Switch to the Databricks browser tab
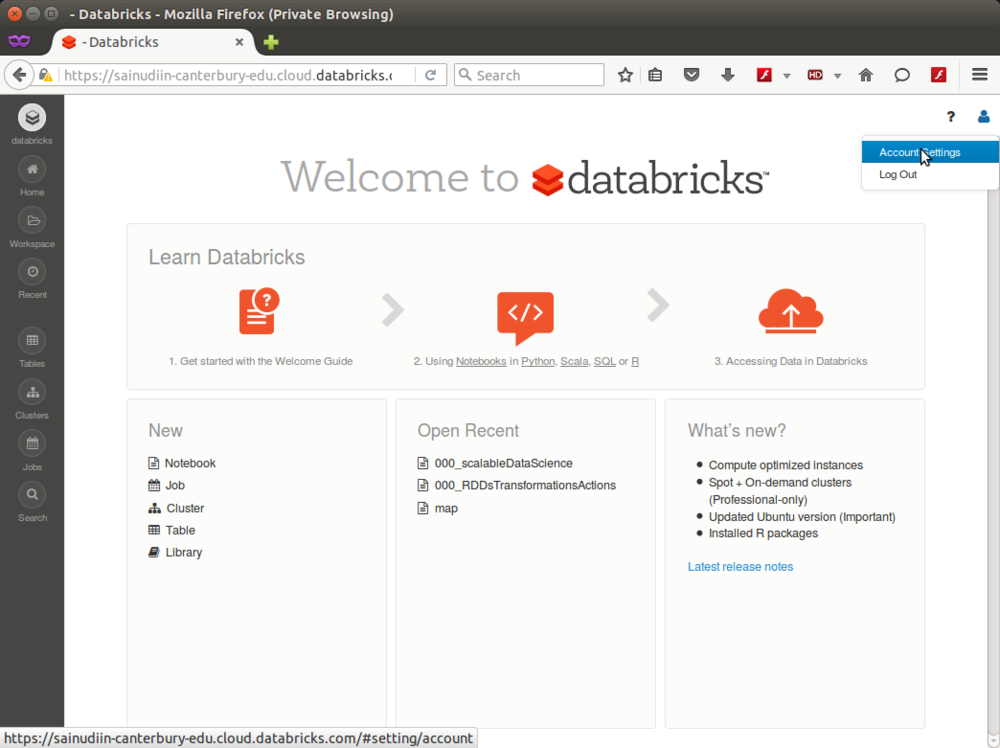 click(x=153, y=42)
